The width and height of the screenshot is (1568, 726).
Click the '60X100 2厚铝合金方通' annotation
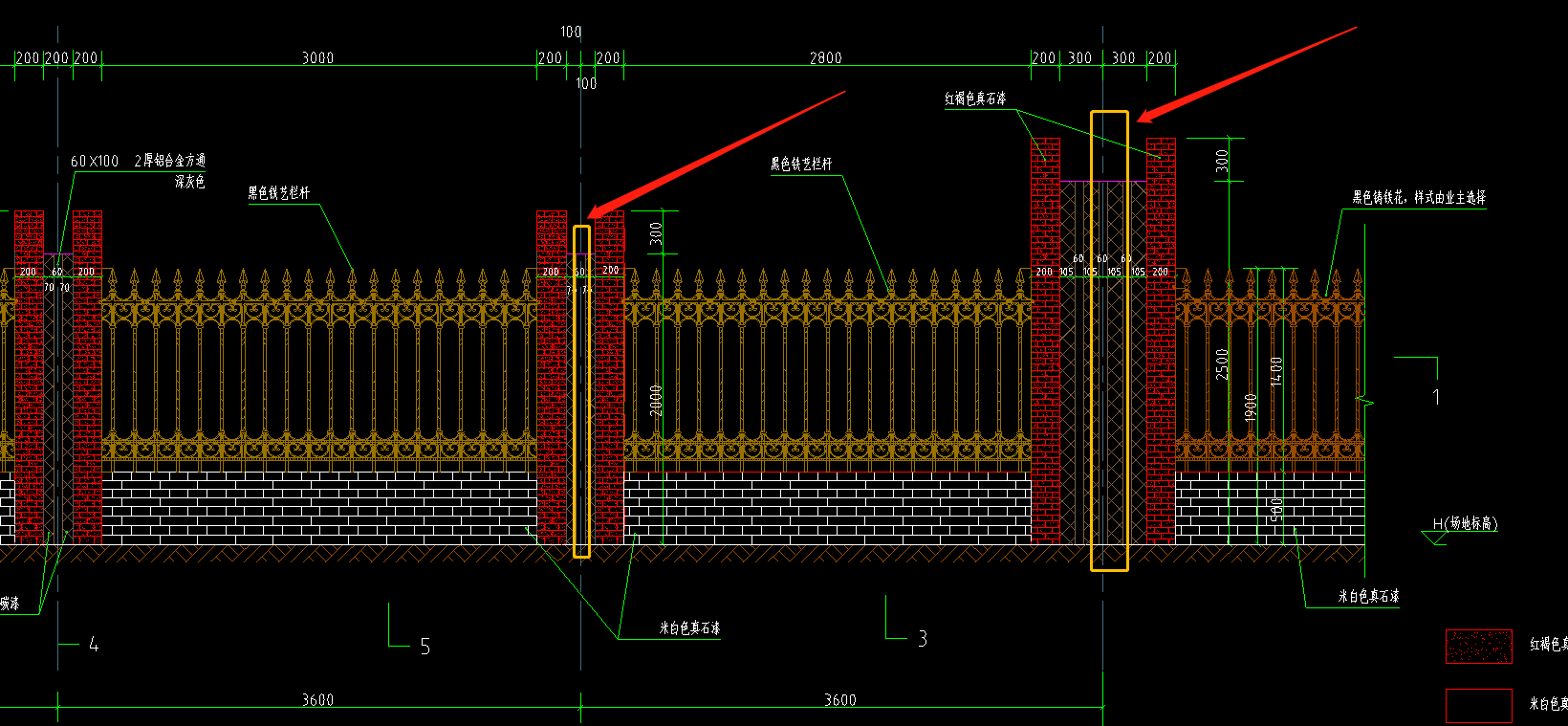(x=138, y=161)
